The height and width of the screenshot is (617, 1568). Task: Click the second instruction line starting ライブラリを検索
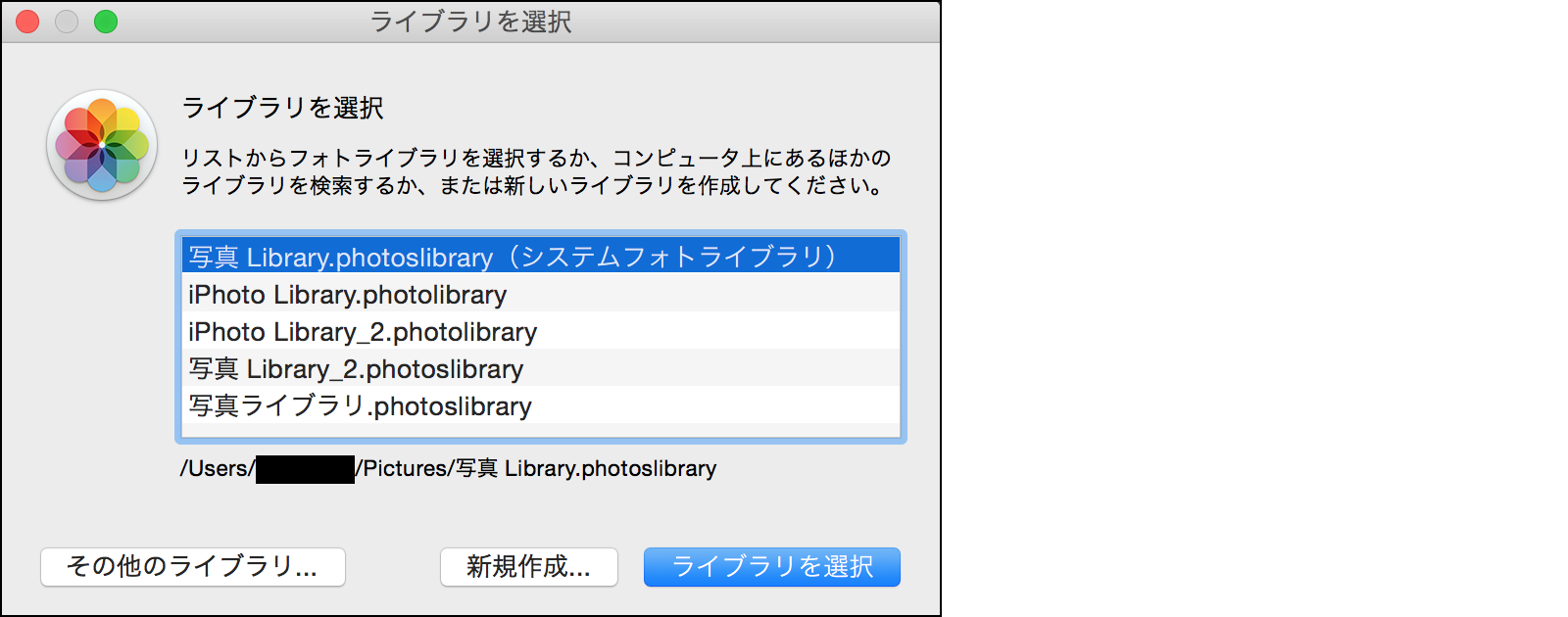point(531,185)
